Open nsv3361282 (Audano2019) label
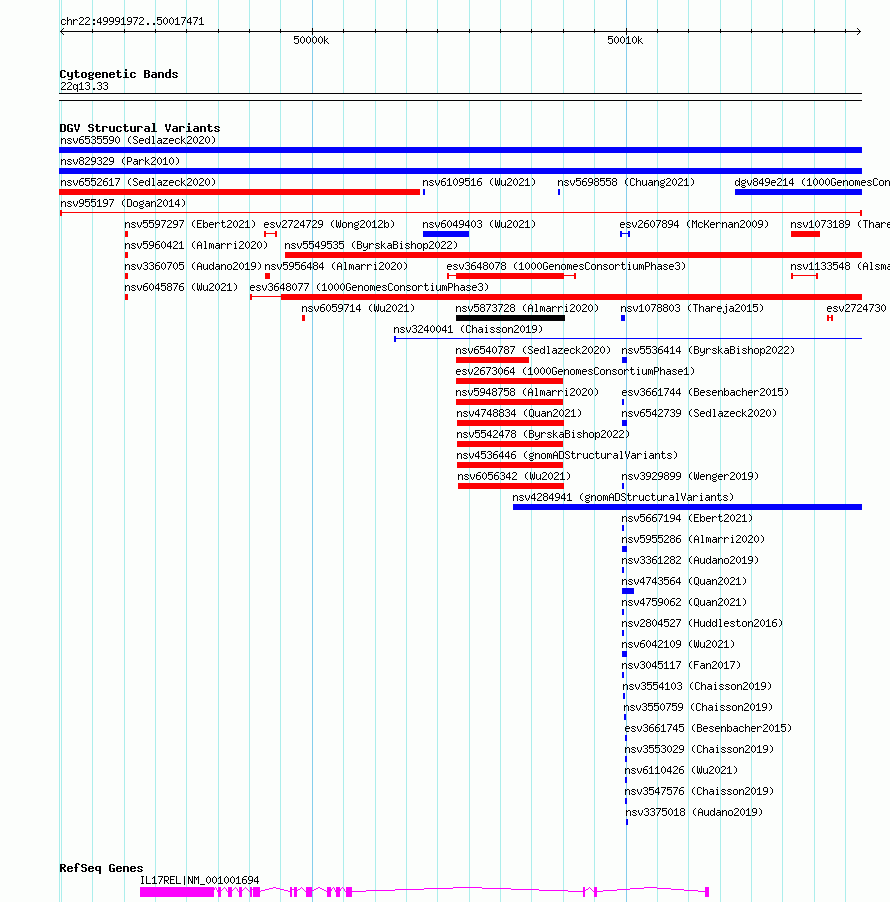 (x=690, y=560)
